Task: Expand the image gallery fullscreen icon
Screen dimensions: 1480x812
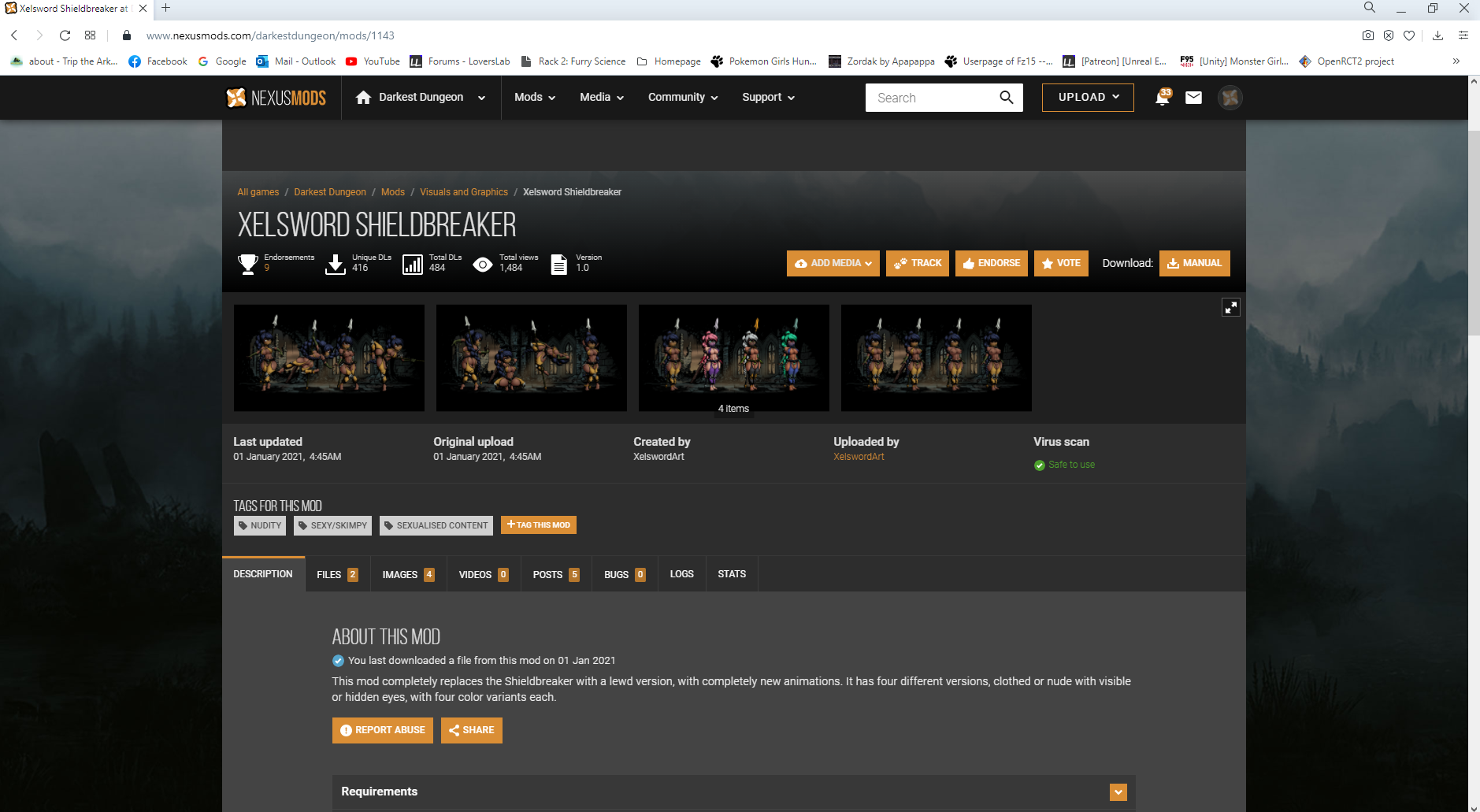Action: click(x=1230, y=307)
